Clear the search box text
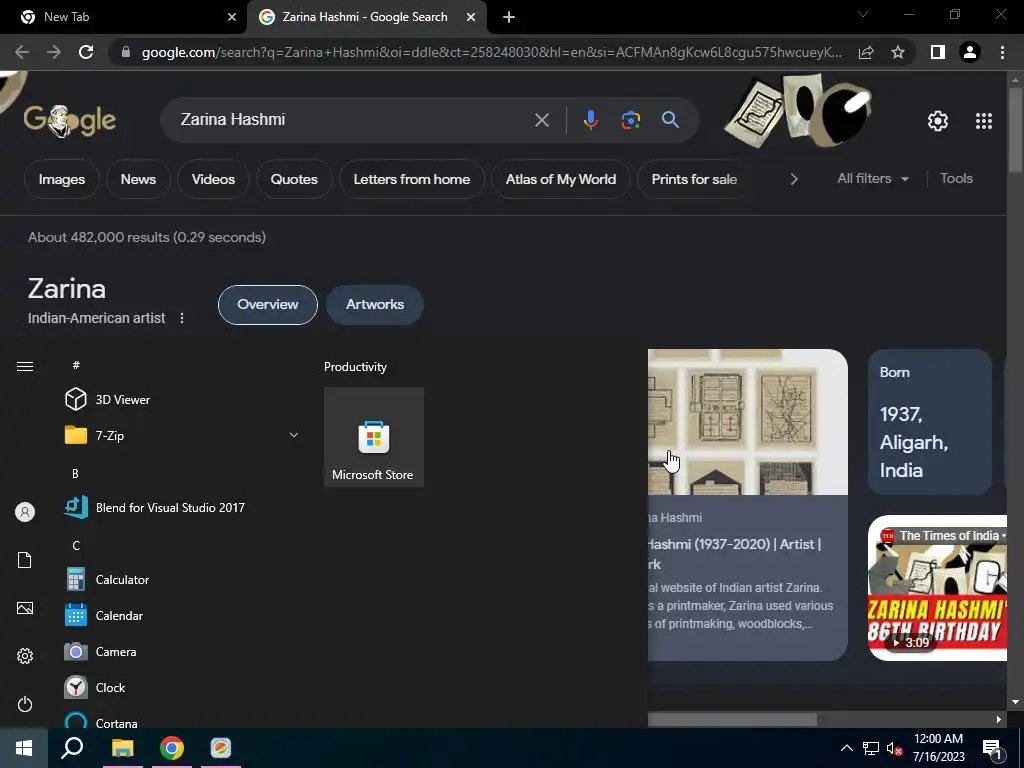1024x768 pixels. tap(541, 120)
